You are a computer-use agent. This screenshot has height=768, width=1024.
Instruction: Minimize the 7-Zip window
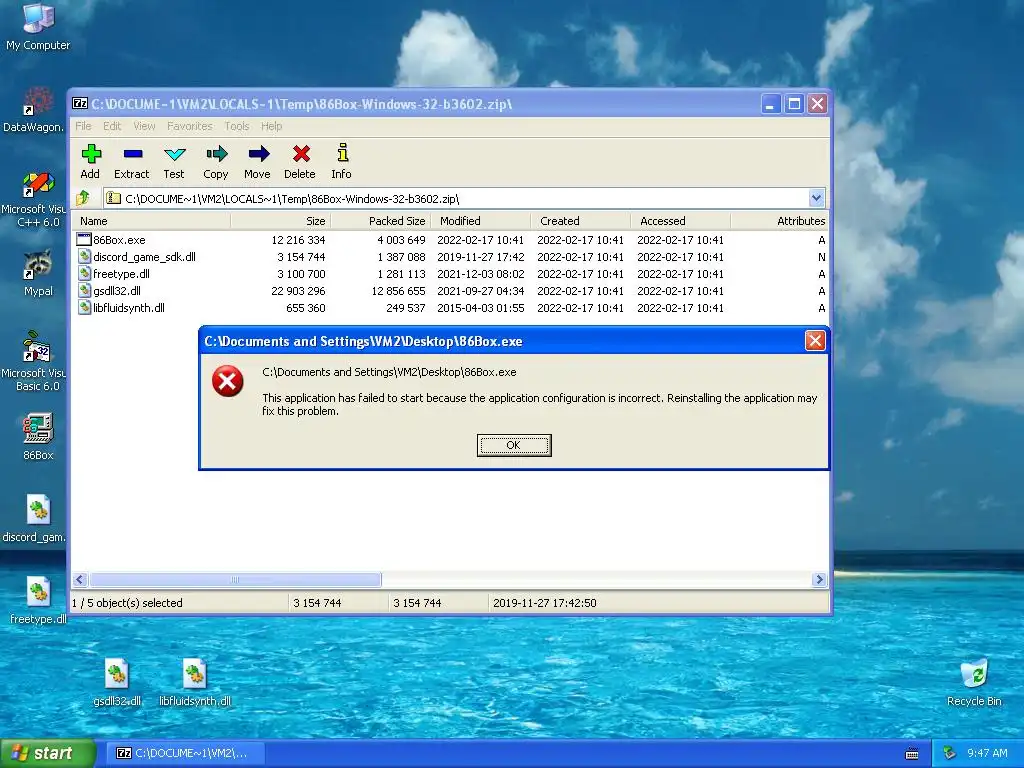coord(771,104)
